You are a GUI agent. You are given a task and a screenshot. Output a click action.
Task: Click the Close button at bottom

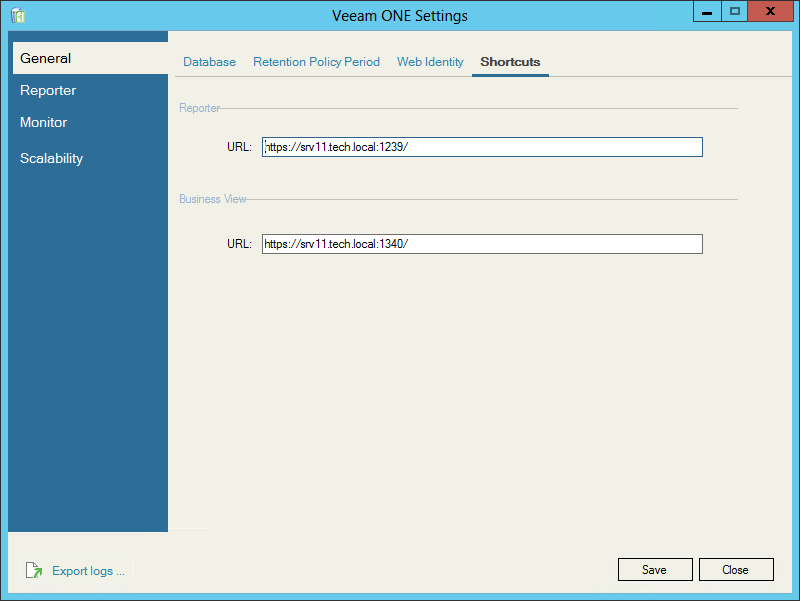(736, 569)
